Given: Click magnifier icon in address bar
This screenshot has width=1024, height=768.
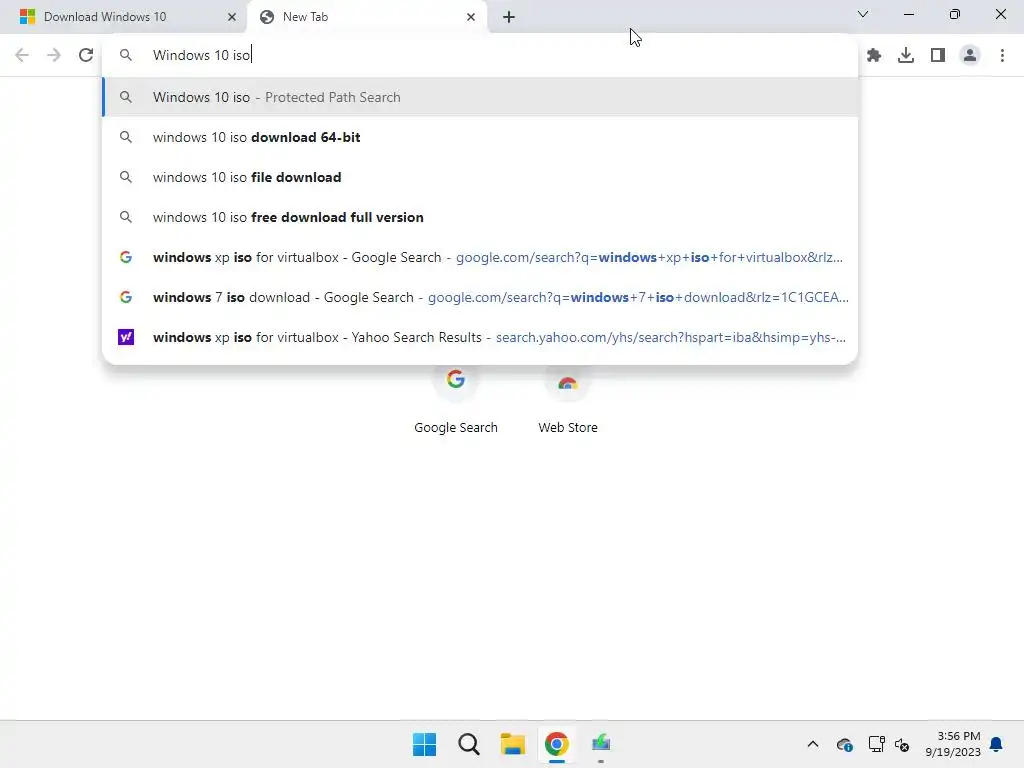Looking at the screenshot, I should point(125,55).
